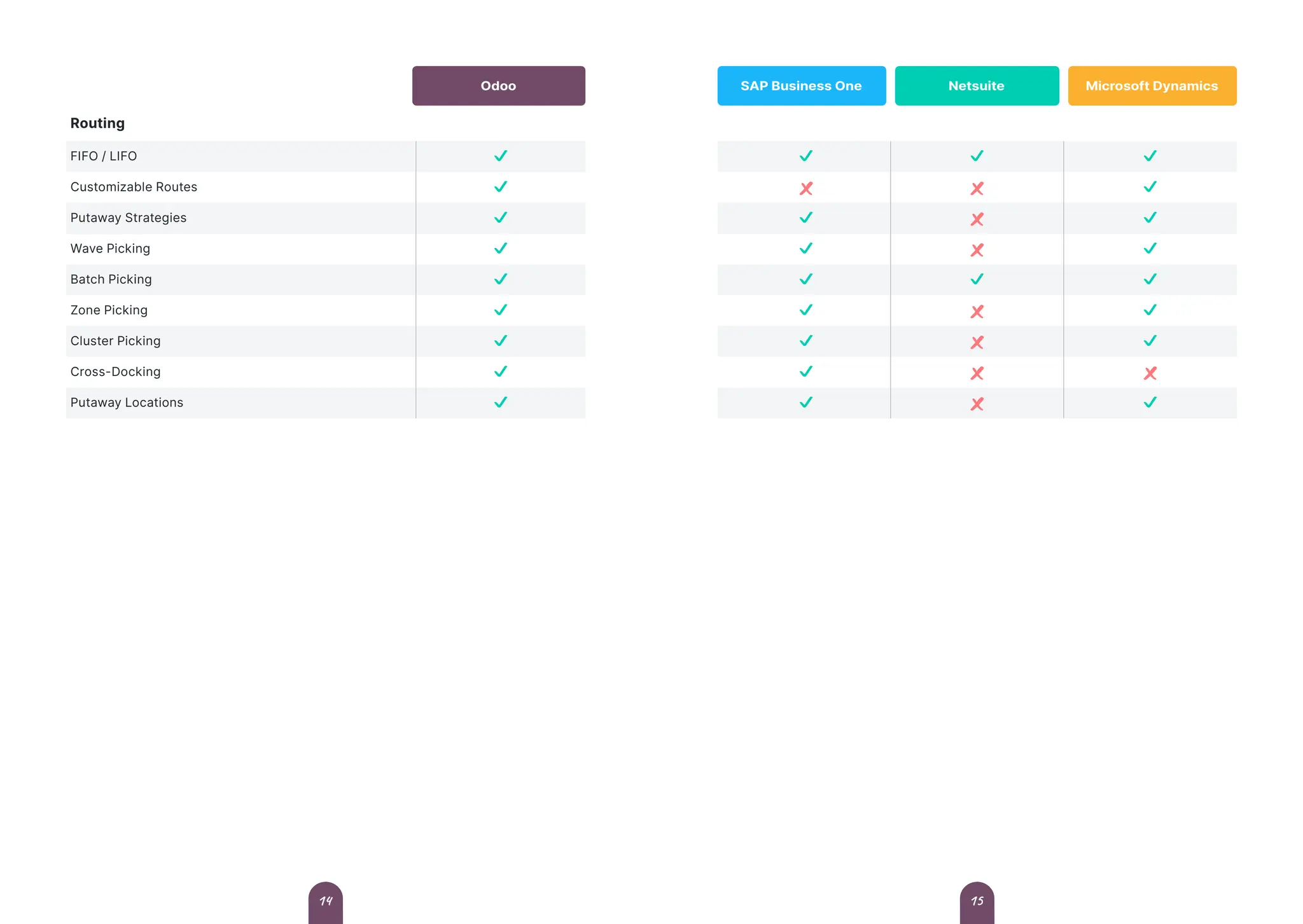Click Odoo checkmark for Customizable Routes

[x=501, y=186]
